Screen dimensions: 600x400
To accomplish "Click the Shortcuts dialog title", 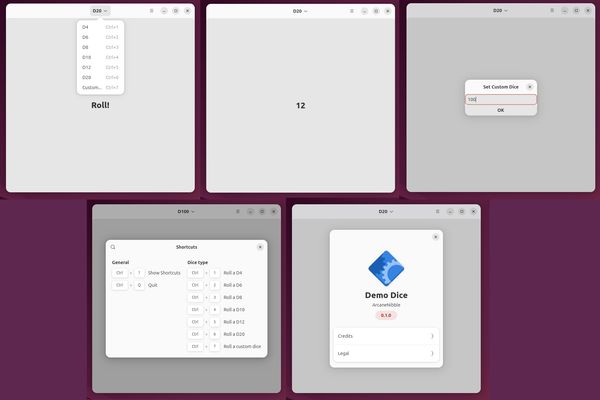I will [186, 247].
